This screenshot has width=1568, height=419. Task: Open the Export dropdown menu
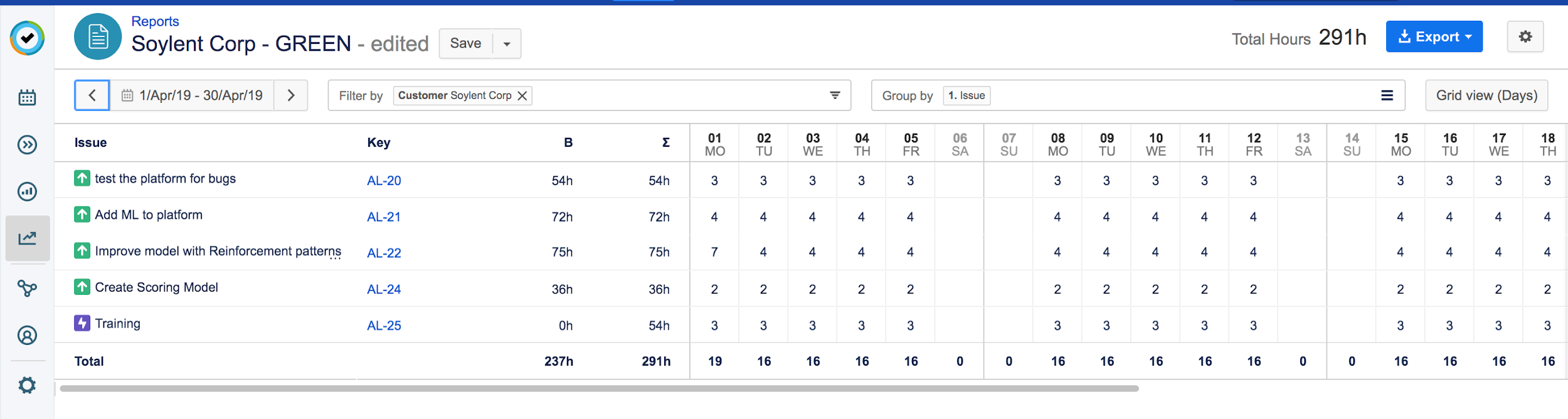click(x=1434, y=37)
